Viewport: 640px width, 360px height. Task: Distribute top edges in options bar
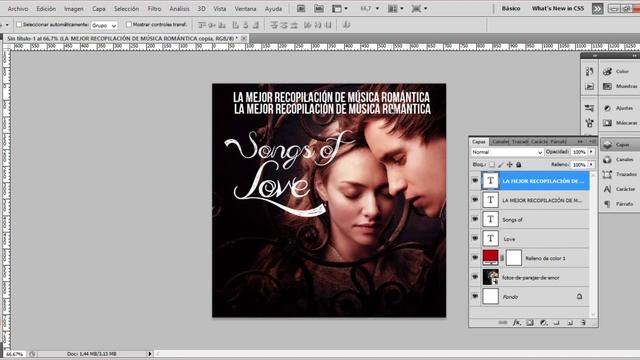pyautogui.click(x=274, y=25)
